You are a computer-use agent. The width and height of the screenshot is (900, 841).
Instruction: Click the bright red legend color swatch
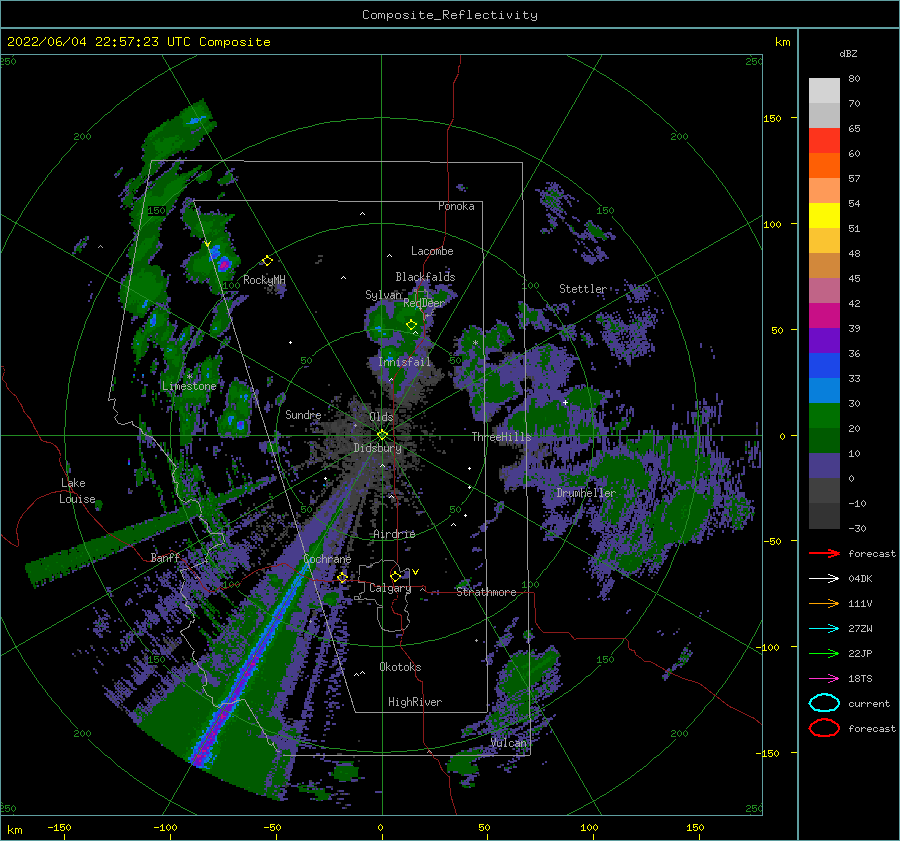824,141
